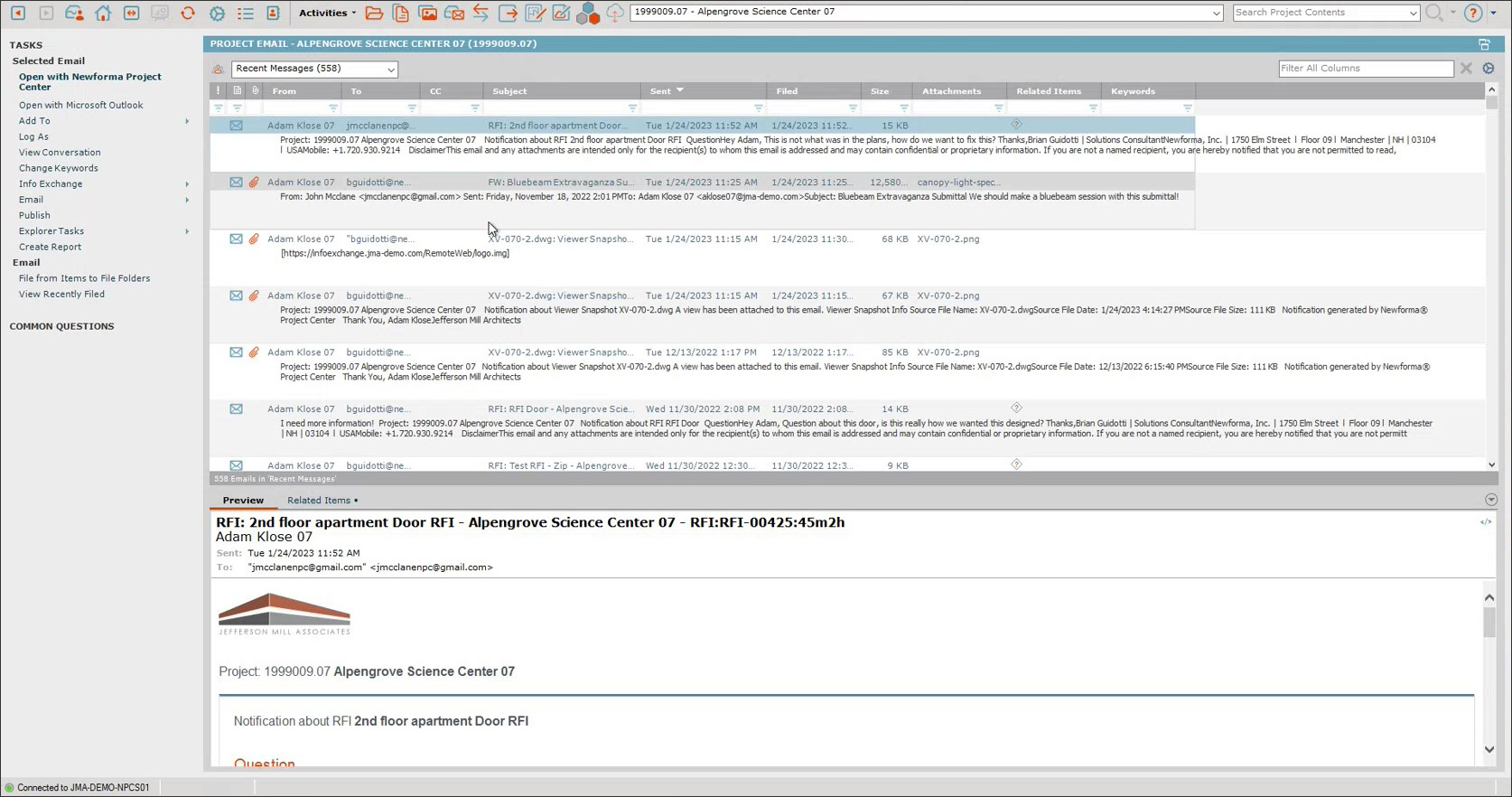Sort by the From column header

click(x=302, y=90)
